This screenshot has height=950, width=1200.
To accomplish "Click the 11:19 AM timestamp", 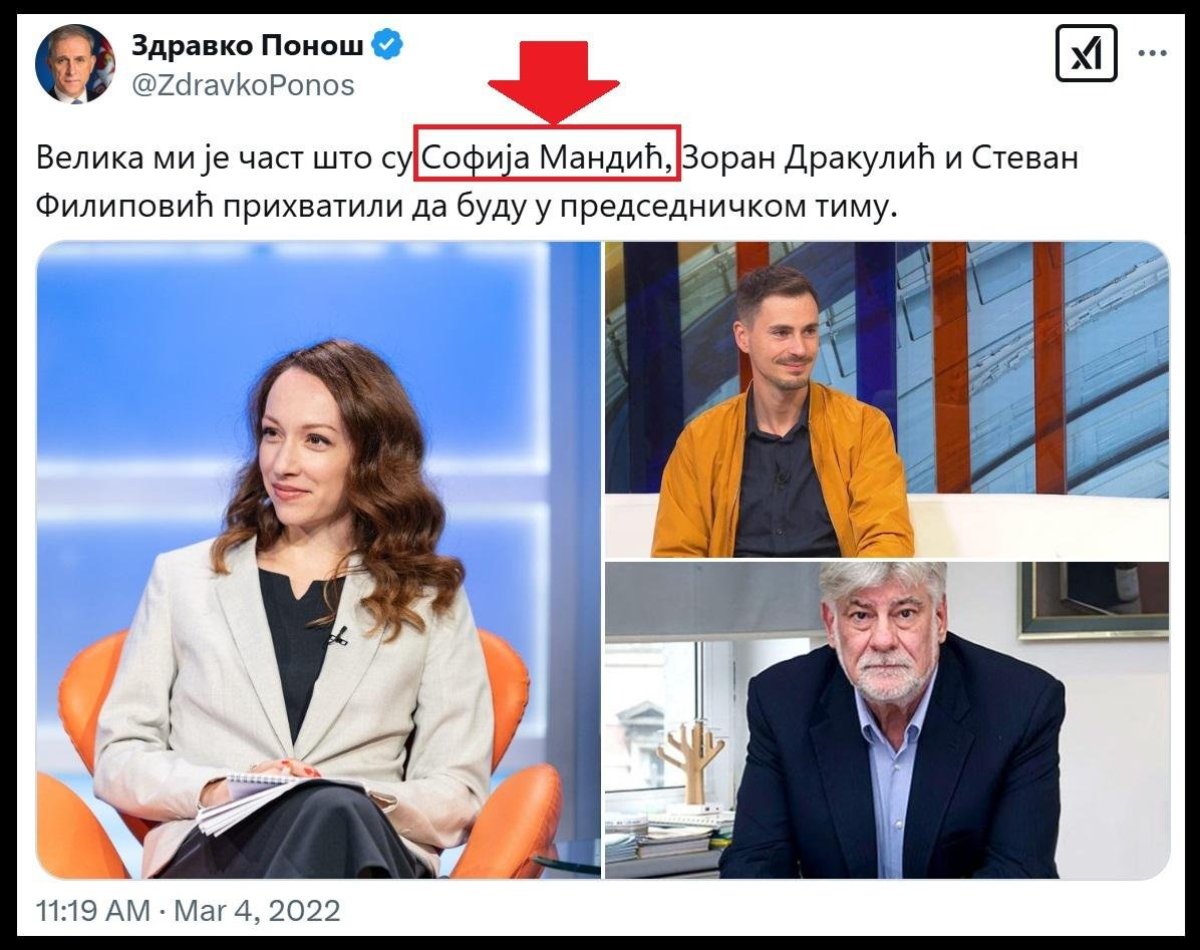I will point(93,911).
